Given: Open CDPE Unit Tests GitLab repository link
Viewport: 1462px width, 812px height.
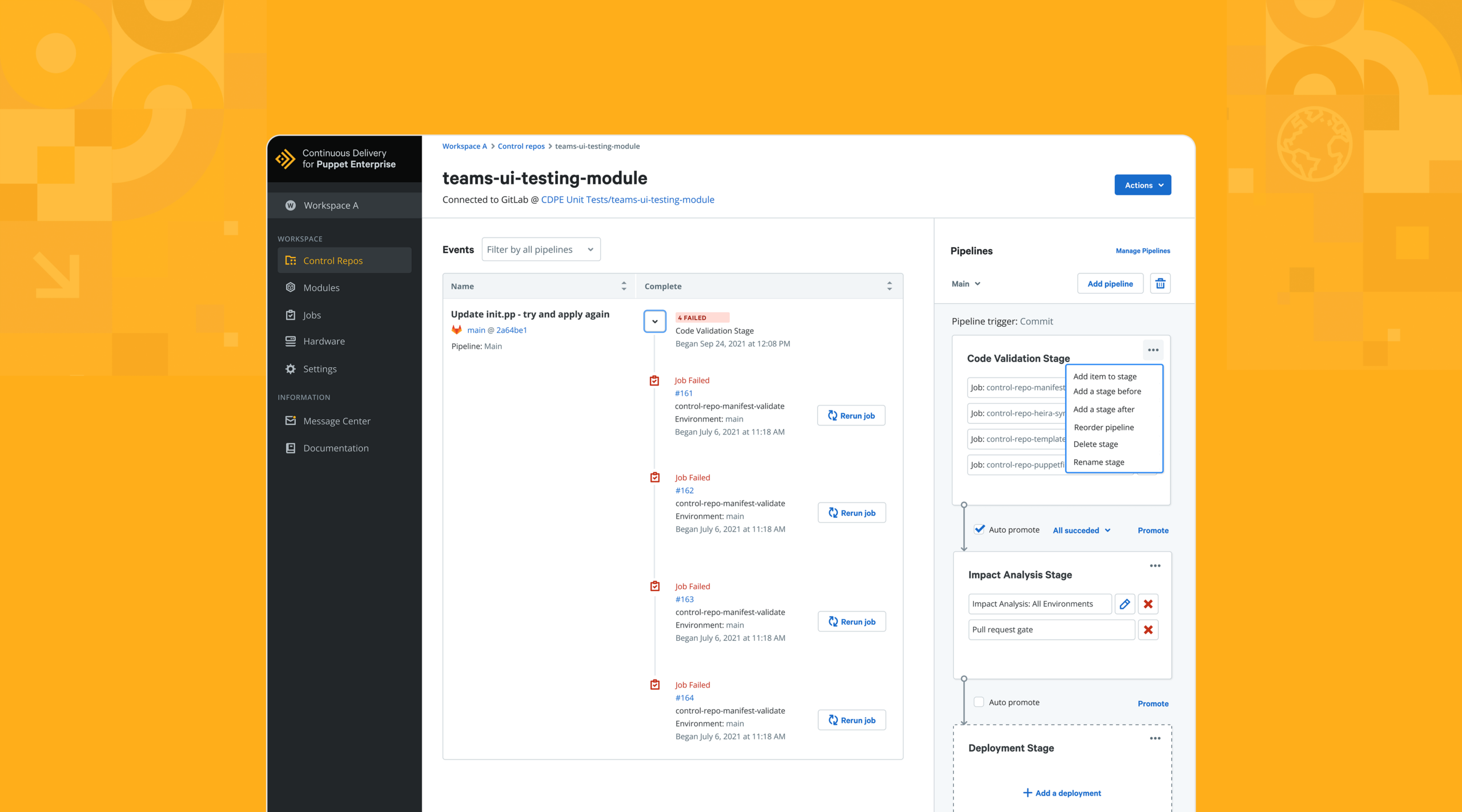Looking at the screenshot, I should (x=628, y=200).
